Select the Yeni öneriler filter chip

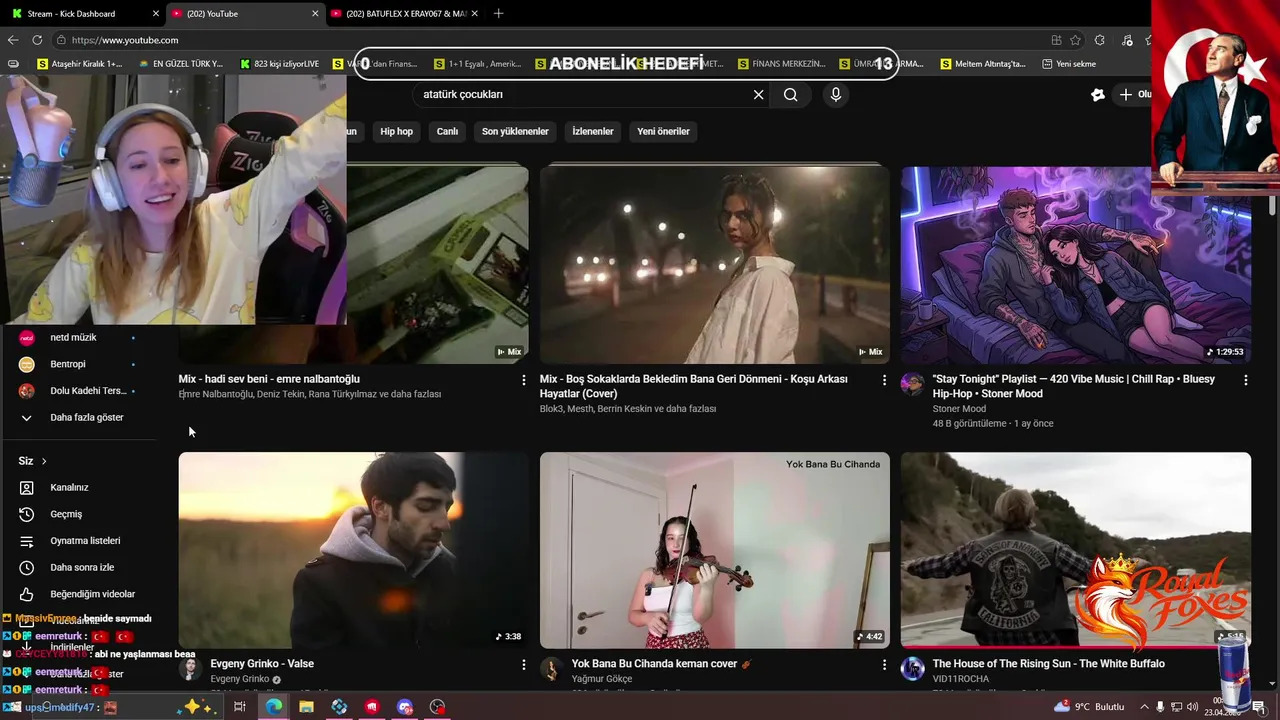tap(663, 131)
